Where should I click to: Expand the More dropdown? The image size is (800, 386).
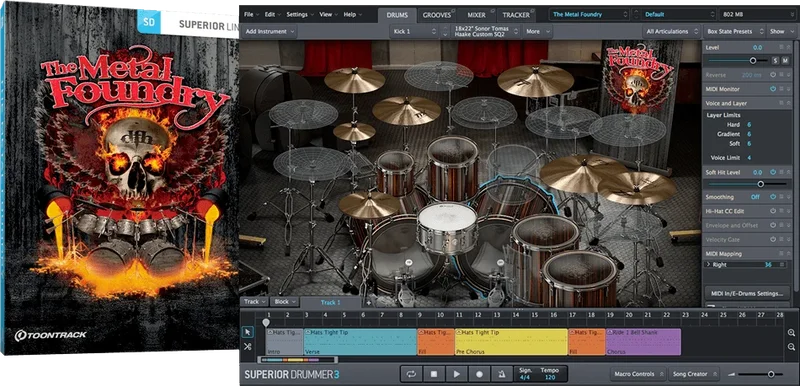click(x=537, y=32)
